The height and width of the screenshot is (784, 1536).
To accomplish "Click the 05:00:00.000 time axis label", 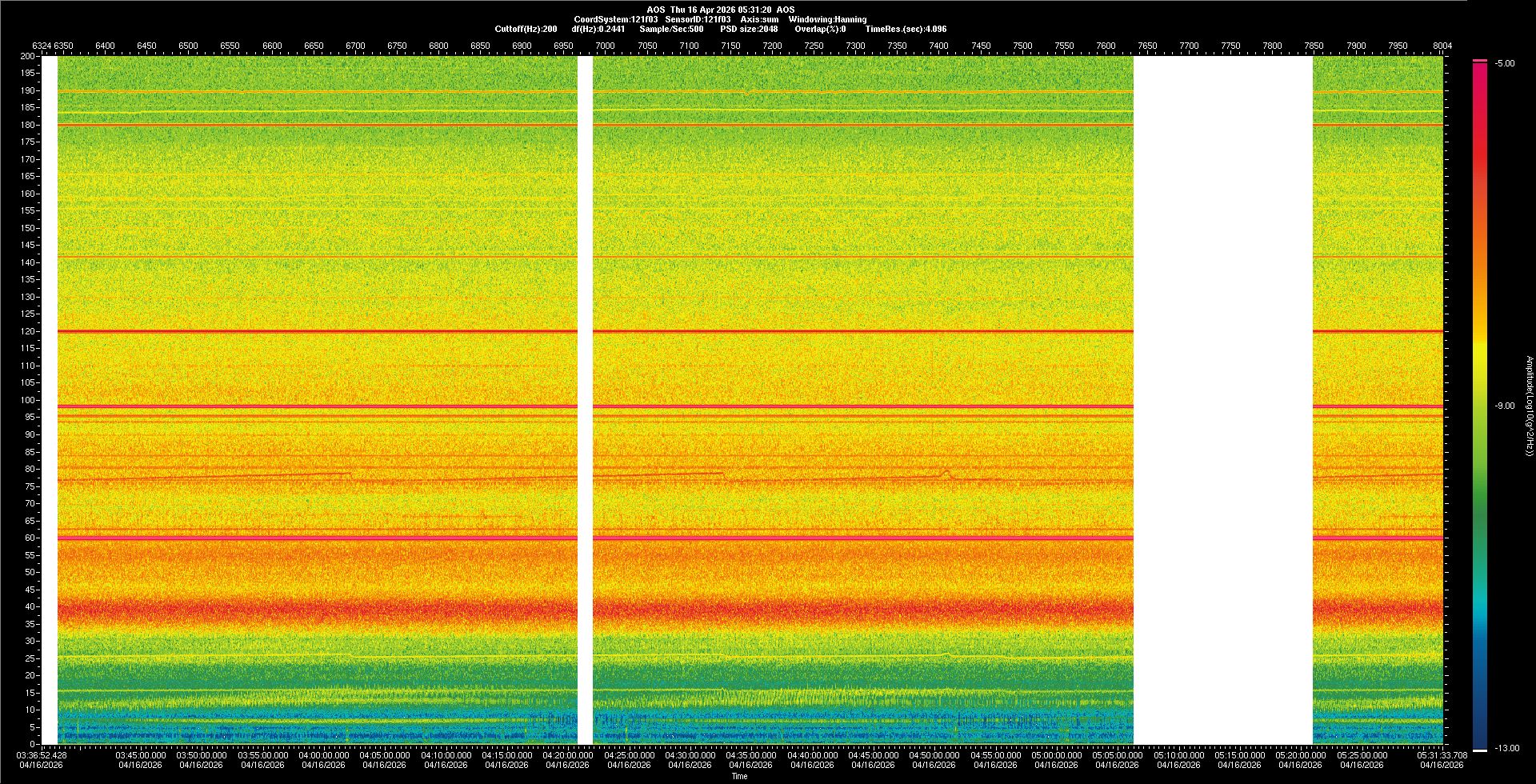I will tap(1056, 755).
